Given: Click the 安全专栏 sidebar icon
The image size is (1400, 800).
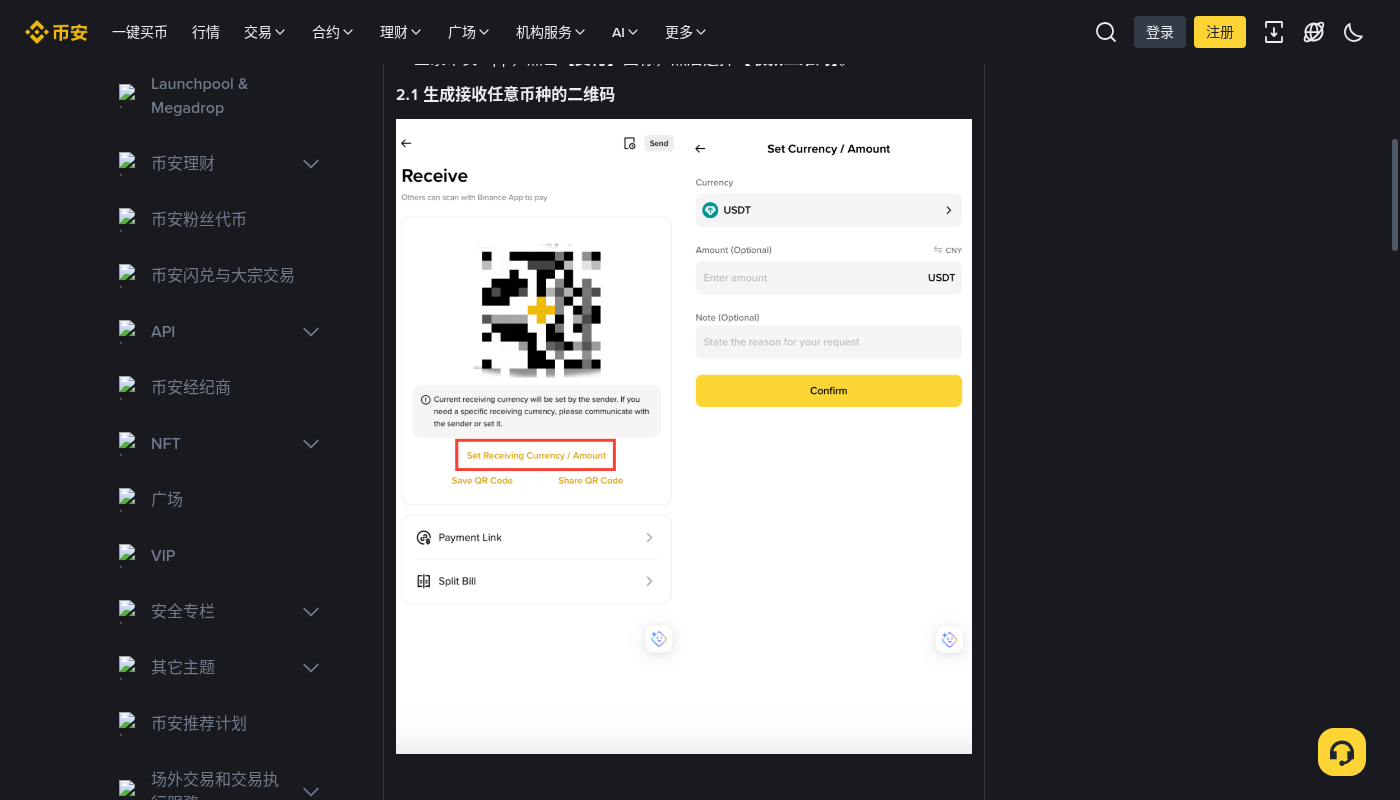Looking at the screenshot, I should [x=127, y=611].
